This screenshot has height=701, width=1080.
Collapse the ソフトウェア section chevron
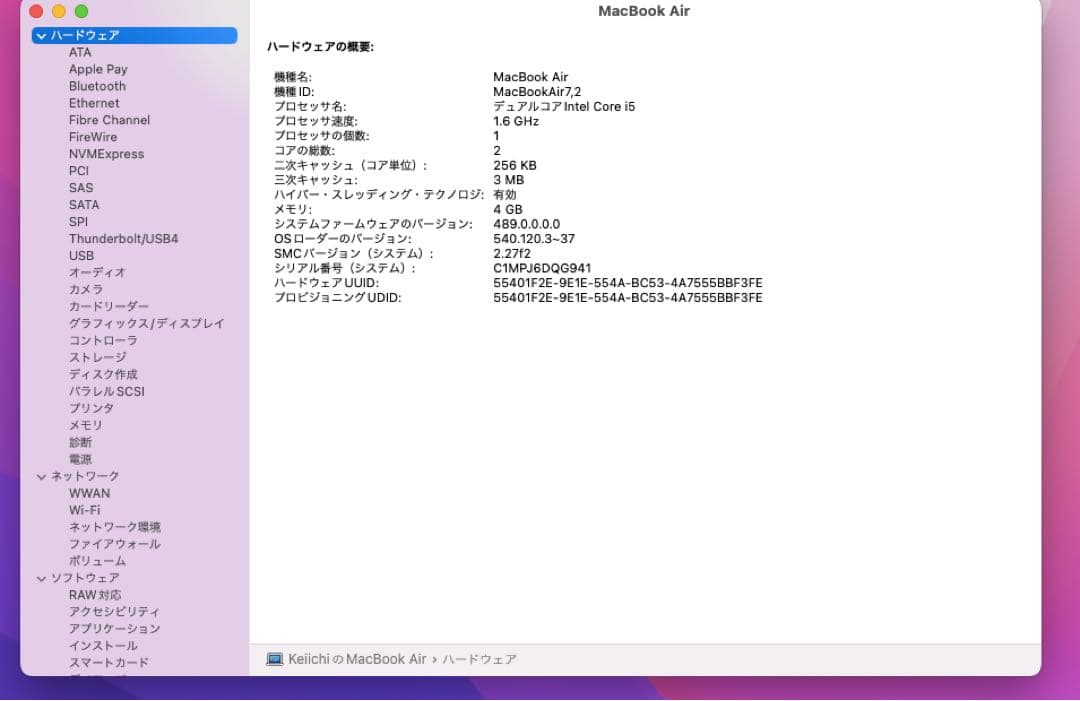tap(41, 578)
